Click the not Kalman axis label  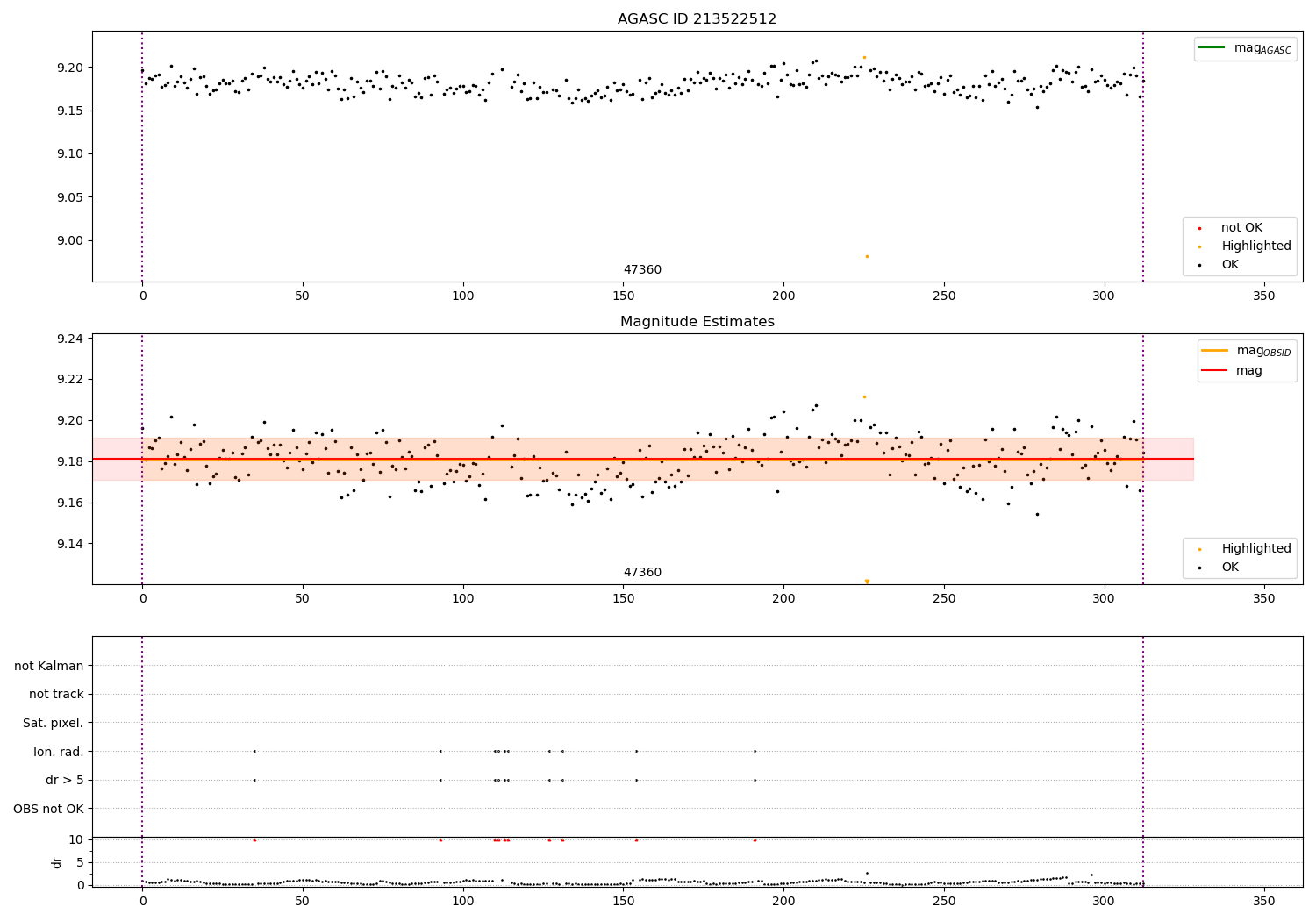pos(49,666)
